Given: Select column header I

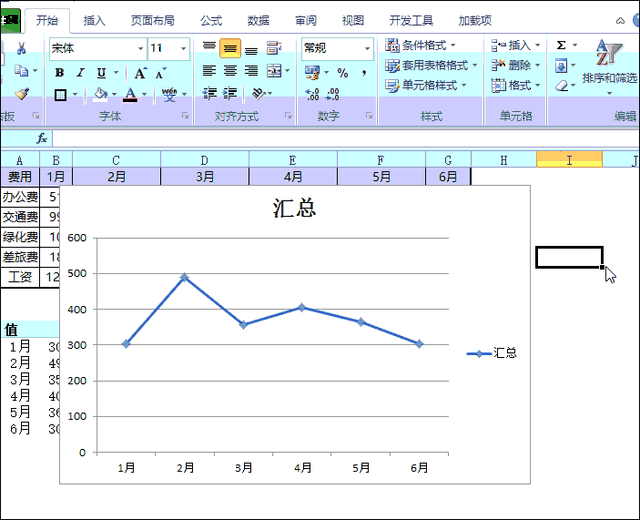Looking at the screenshot, I should [569, 160].
